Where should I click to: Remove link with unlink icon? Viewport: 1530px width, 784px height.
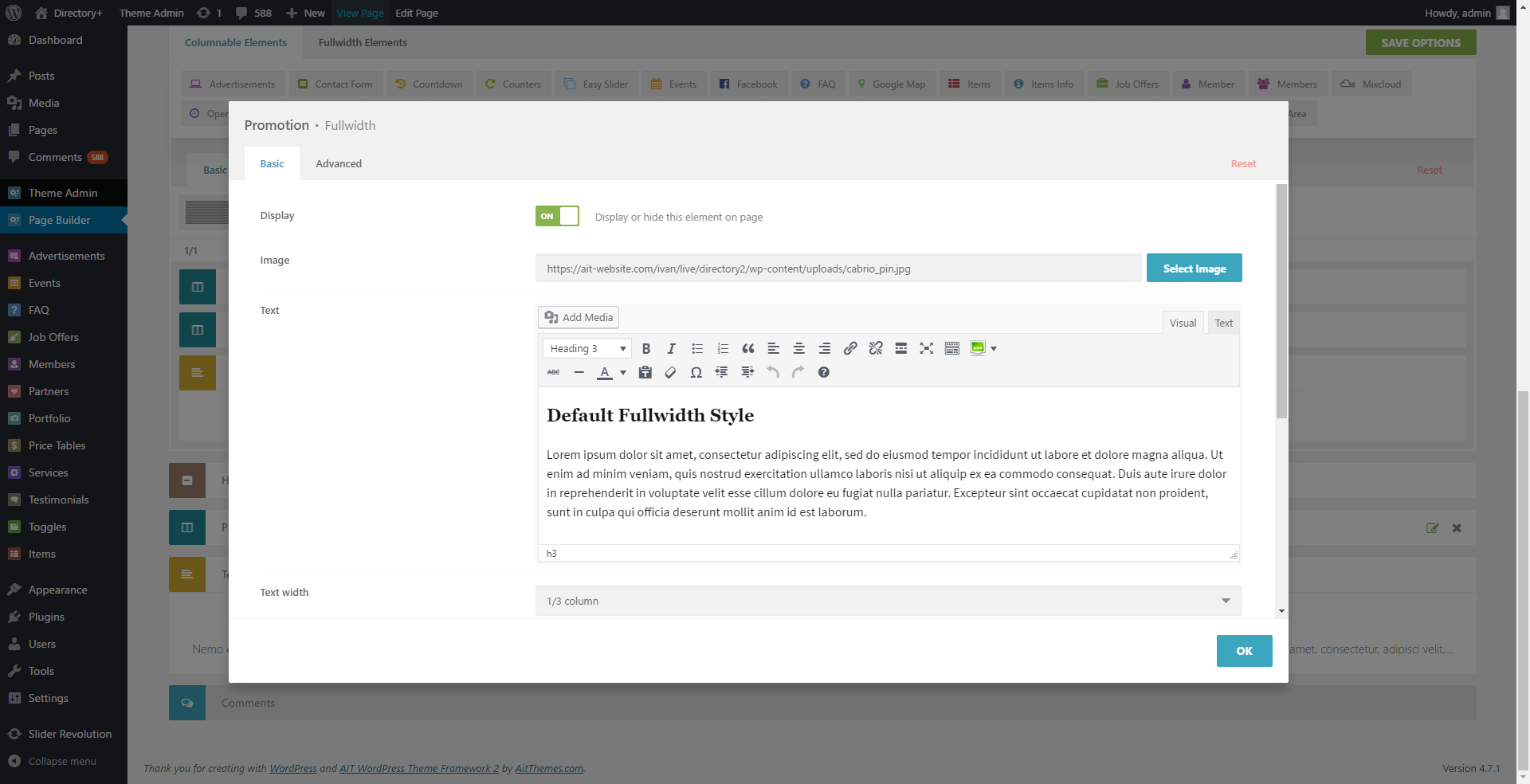(x=876, y=348)
